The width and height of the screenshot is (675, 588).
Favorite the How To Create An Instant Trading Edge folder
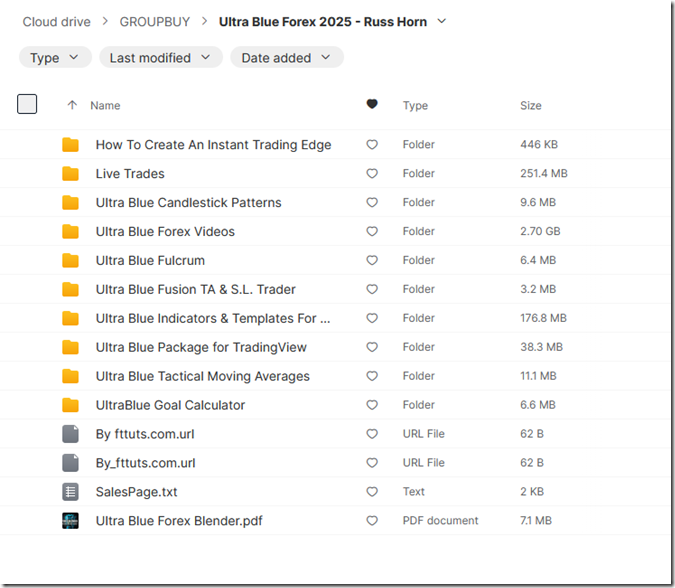click(372, 145)
